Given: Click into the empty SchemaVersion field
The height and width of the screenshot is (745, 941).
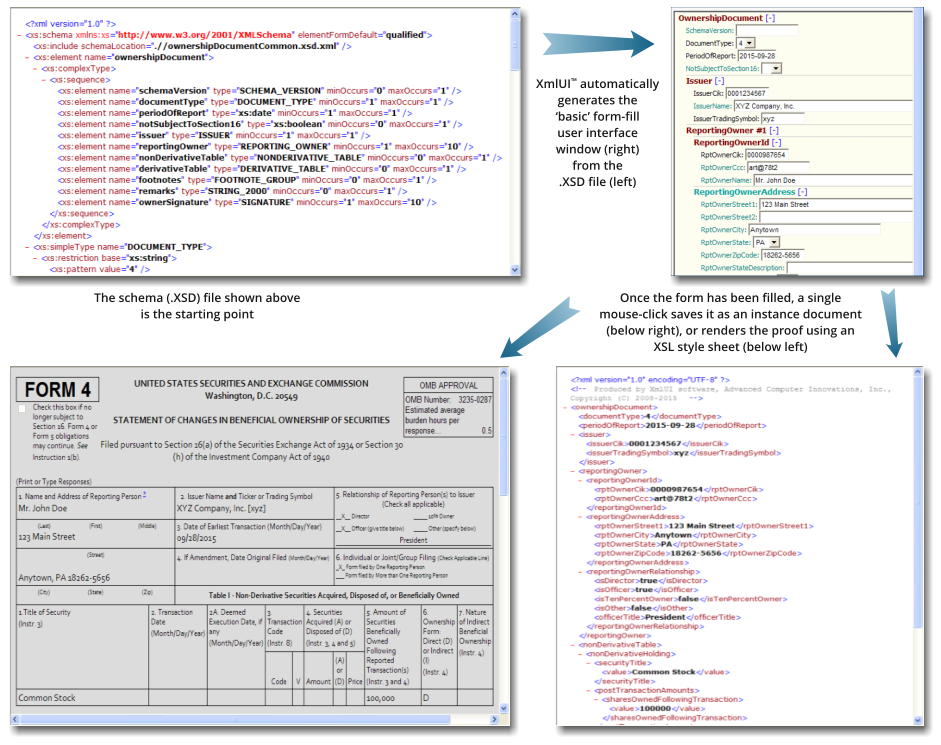Looking at the screenshot, I should [767, 31].
